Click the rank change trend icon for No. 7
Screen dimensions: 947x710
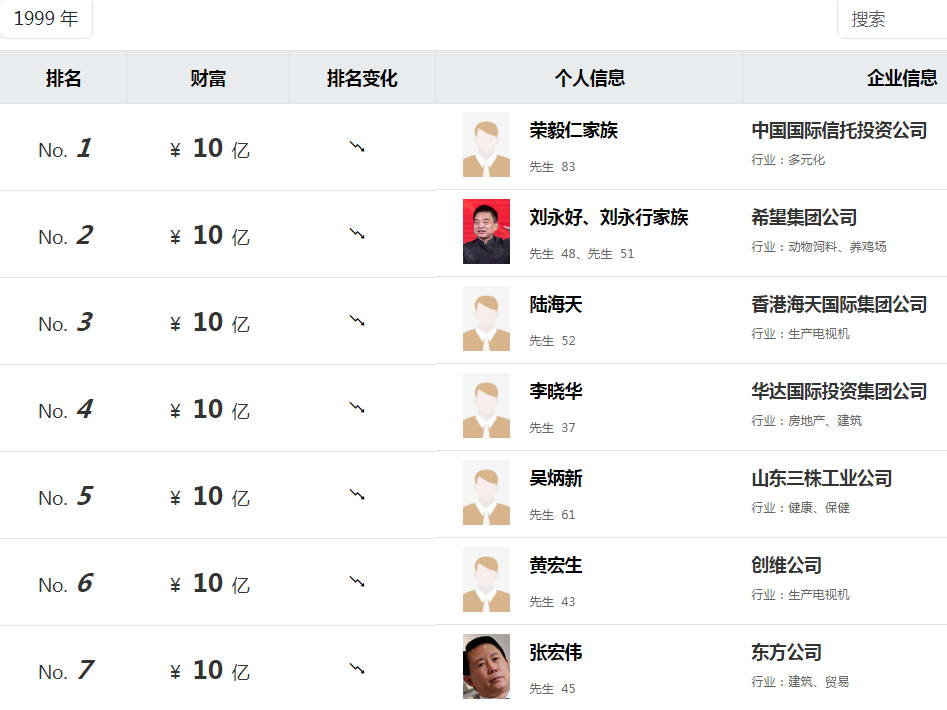(x=357, y=669)
